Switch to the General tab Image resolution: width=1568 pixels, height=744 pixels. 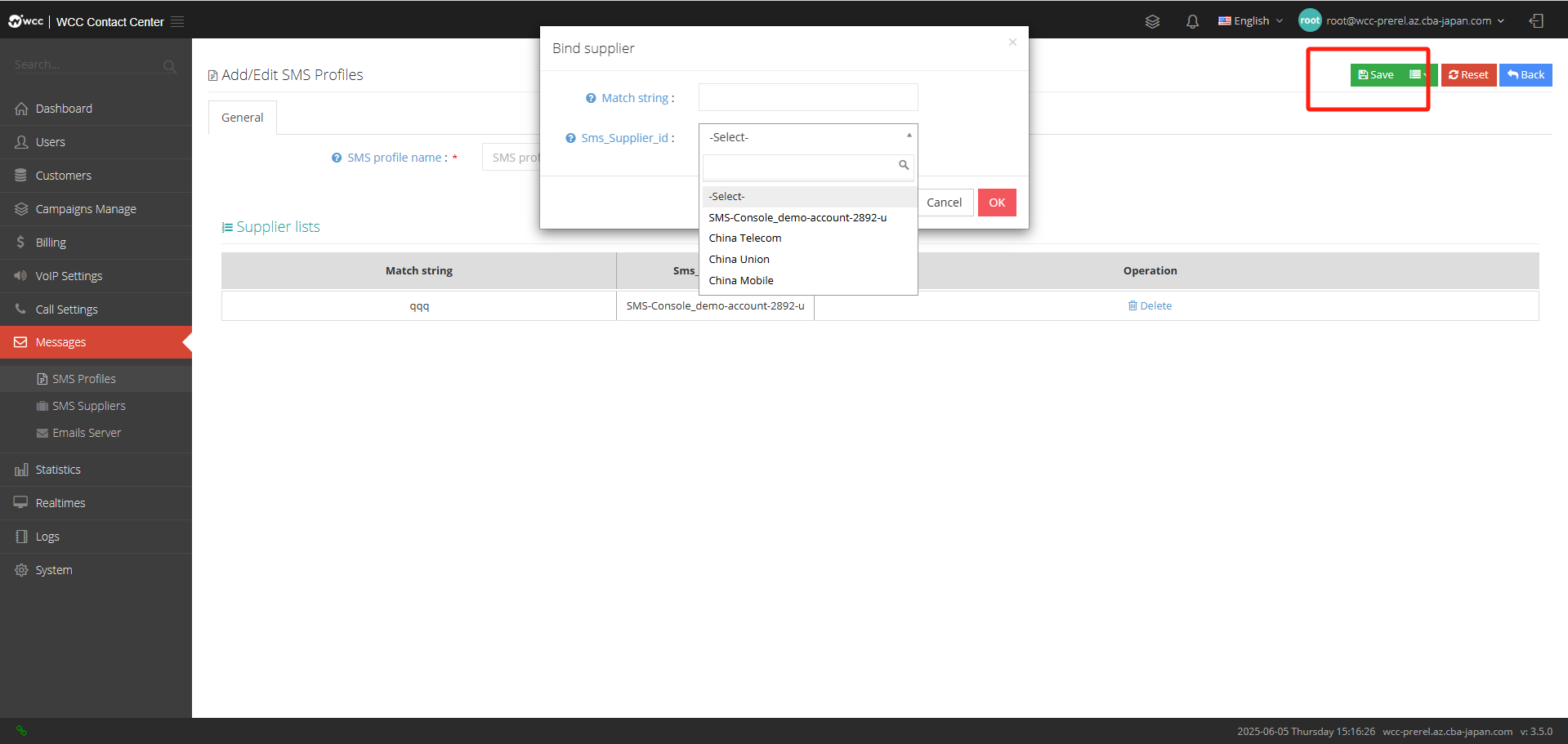tap(243, 118)
